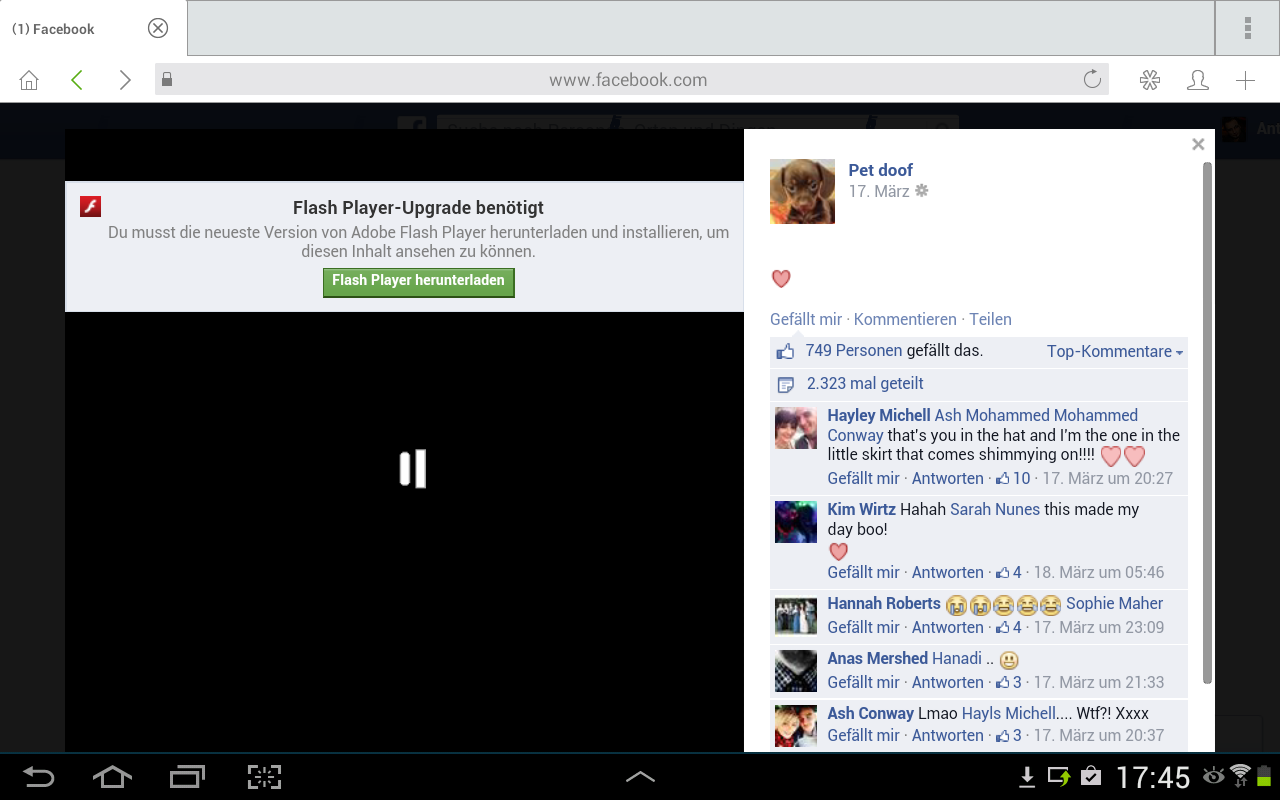
Task: Like Anas Mershed's comment
Action: (863, 682)
